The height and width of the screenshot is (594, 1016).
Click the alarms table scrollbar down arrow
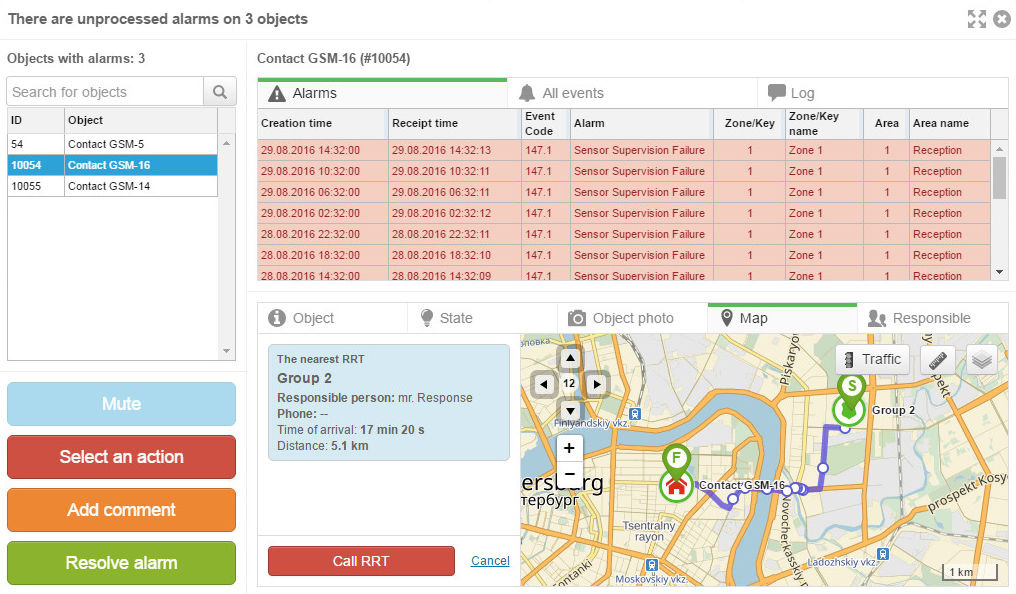coord(999,272)
